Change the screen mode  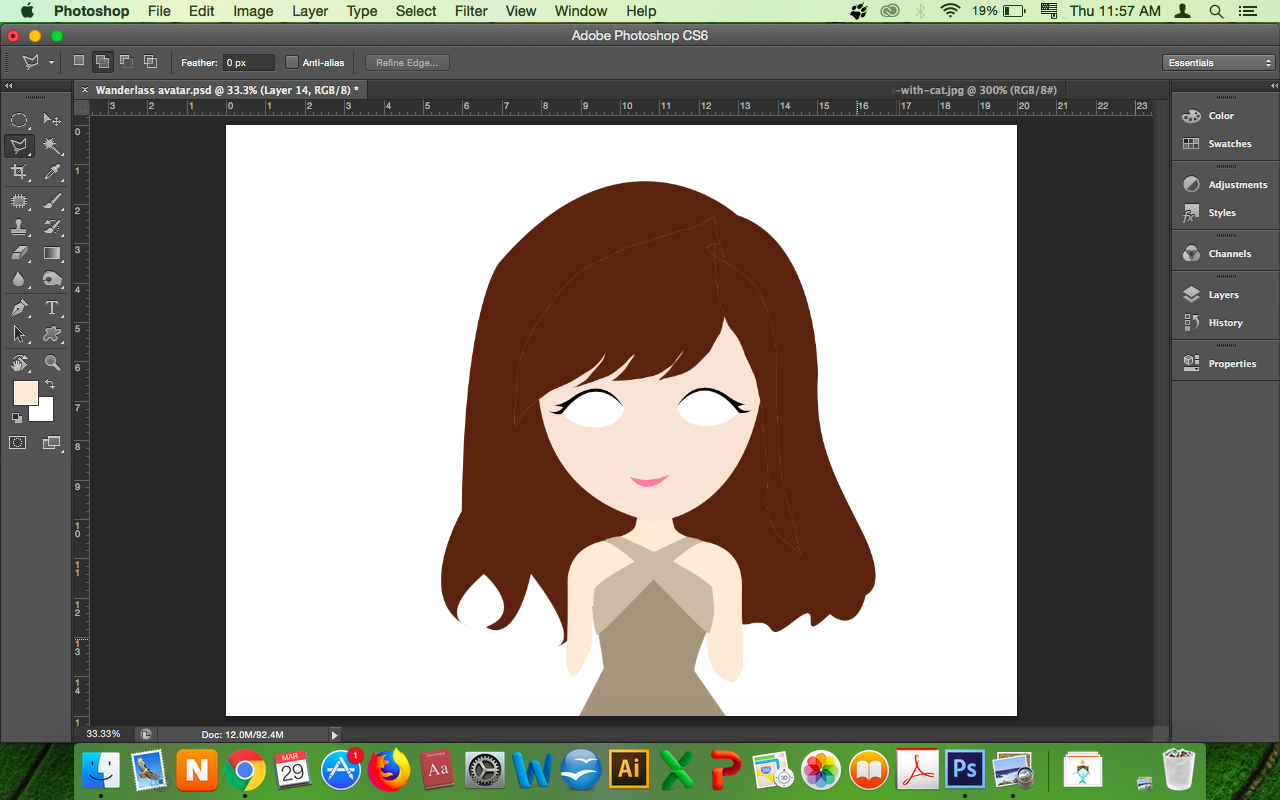point(51,442)
